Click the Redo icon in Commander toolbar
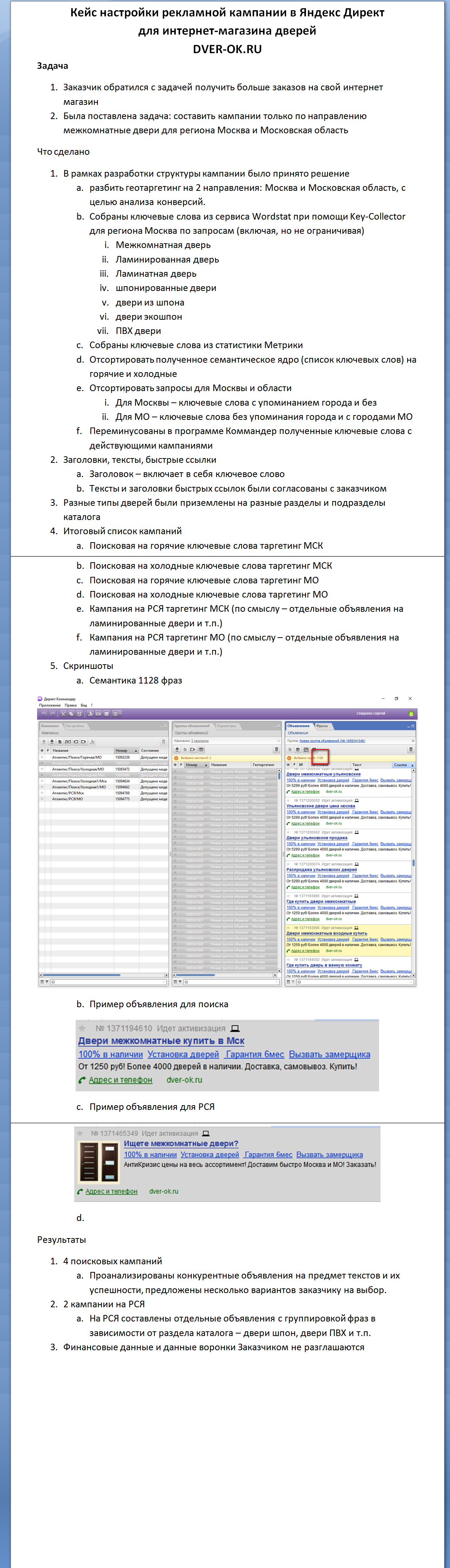The image size is (450, 1568). pos(52,713)
